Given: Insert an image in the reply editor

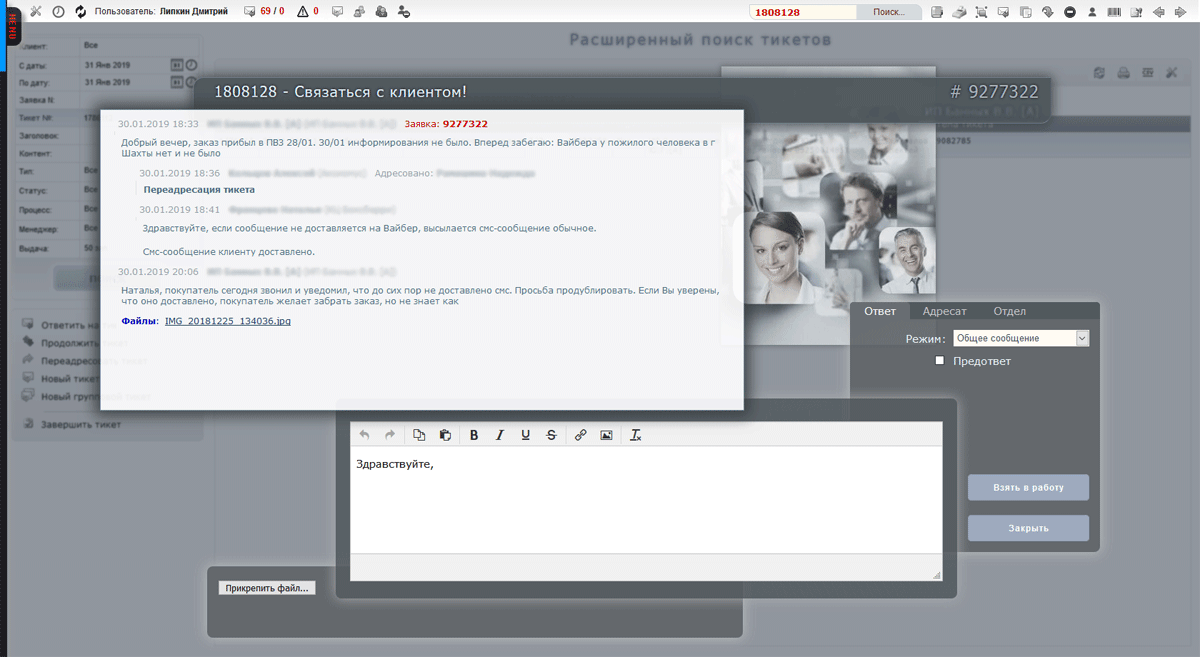Looking at the screenshot, I should click(606, 435).
